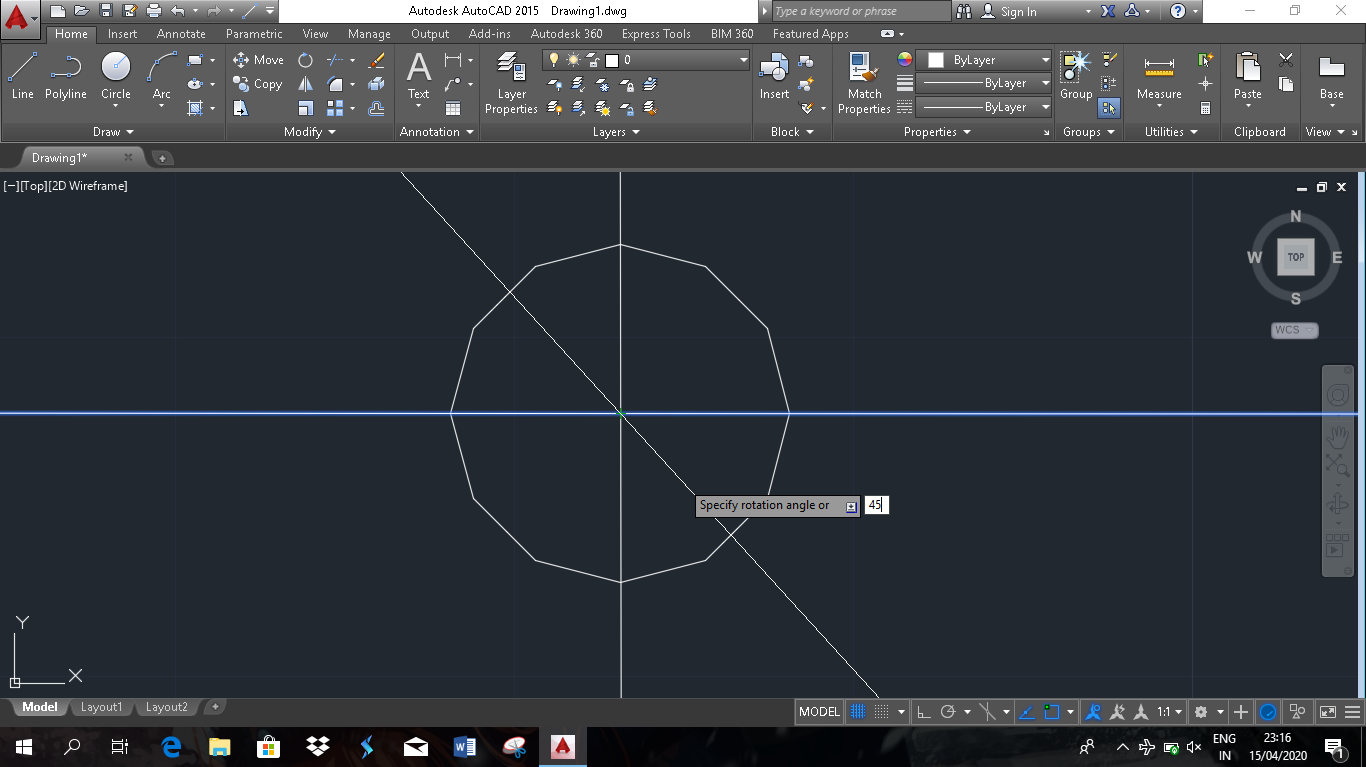Switch to the Insert ribbon tab
Image resolution: width=1366 pixels, height=767 pixels.
click(122, 33)
